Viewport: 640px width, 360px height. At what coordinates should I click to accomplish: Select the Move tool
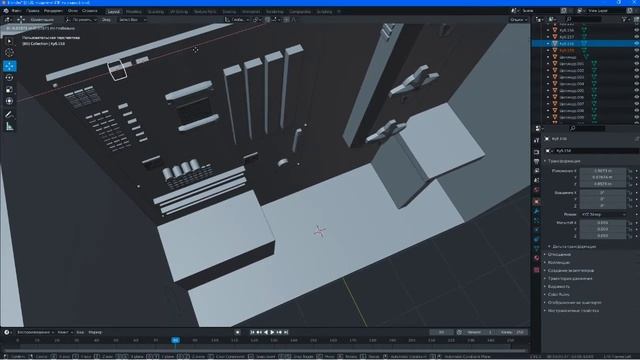(9, 66)
